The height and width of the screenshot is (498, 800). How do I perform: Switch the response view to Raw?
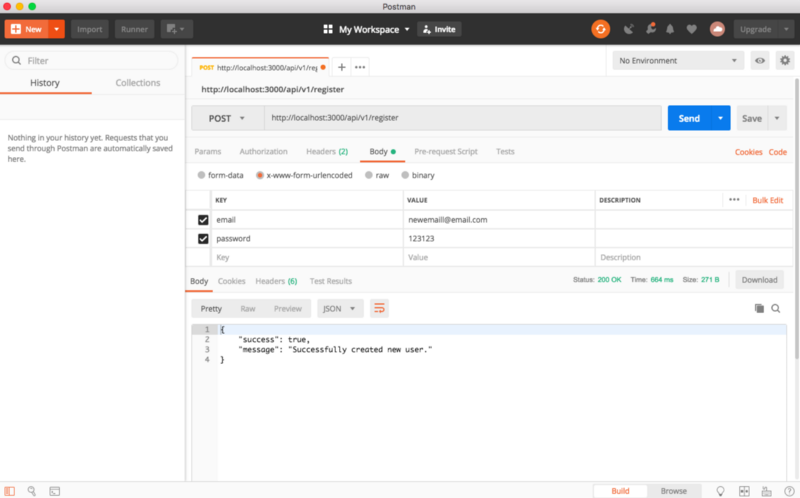point(248,309)
